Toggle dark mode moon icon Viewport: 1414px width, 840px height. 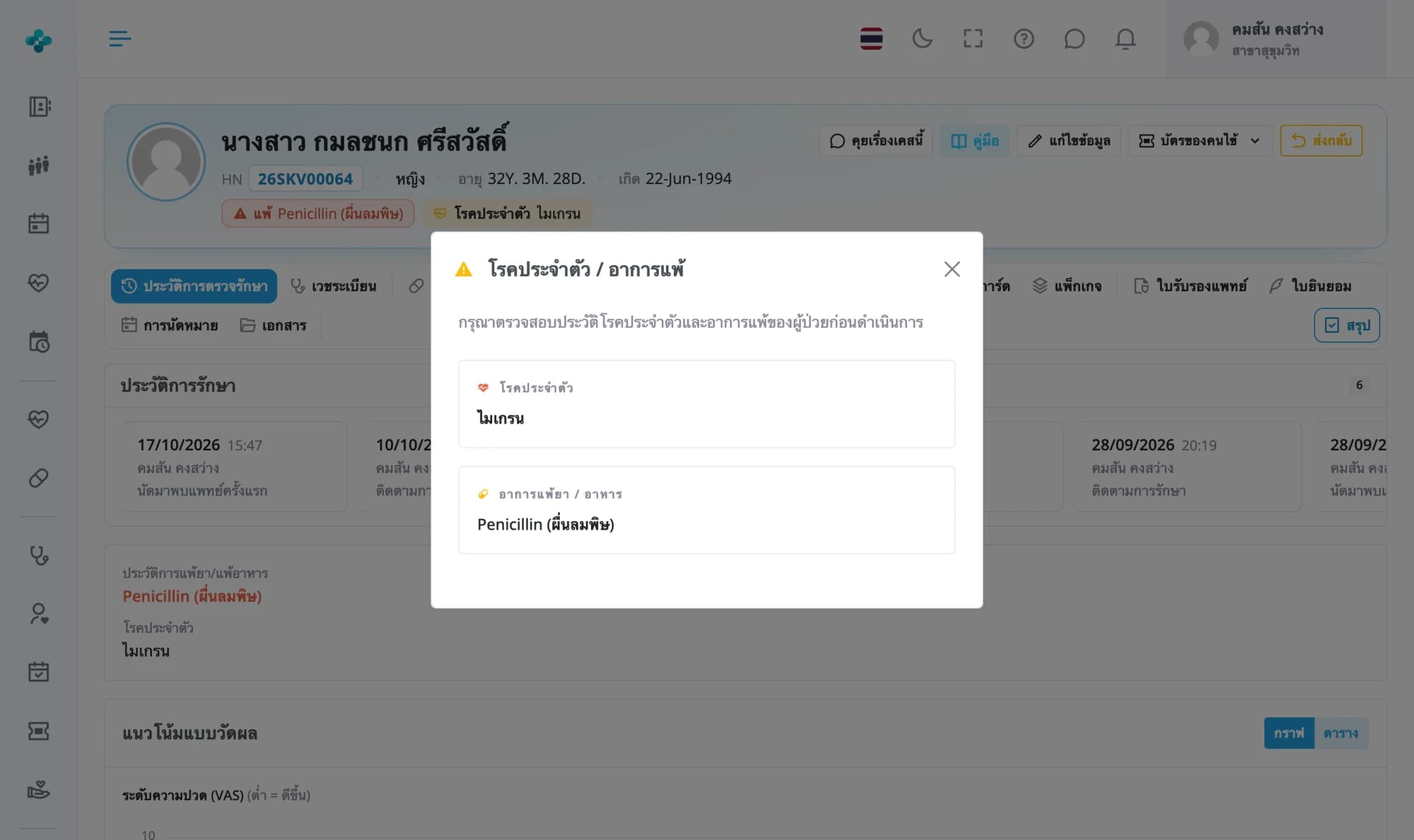(x=922, y=38)
